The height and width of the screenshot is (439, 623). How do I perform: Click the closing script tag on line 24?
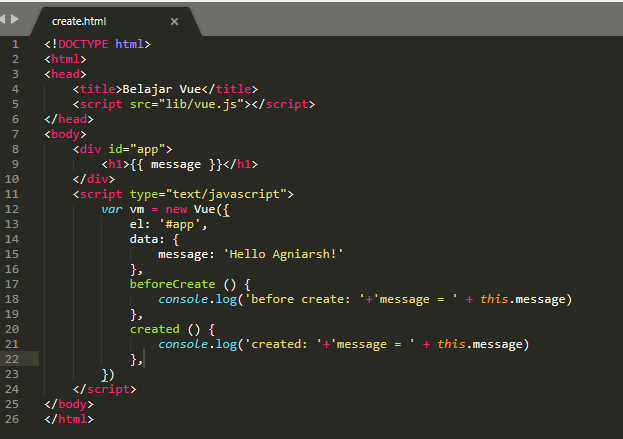pos(104,389)
